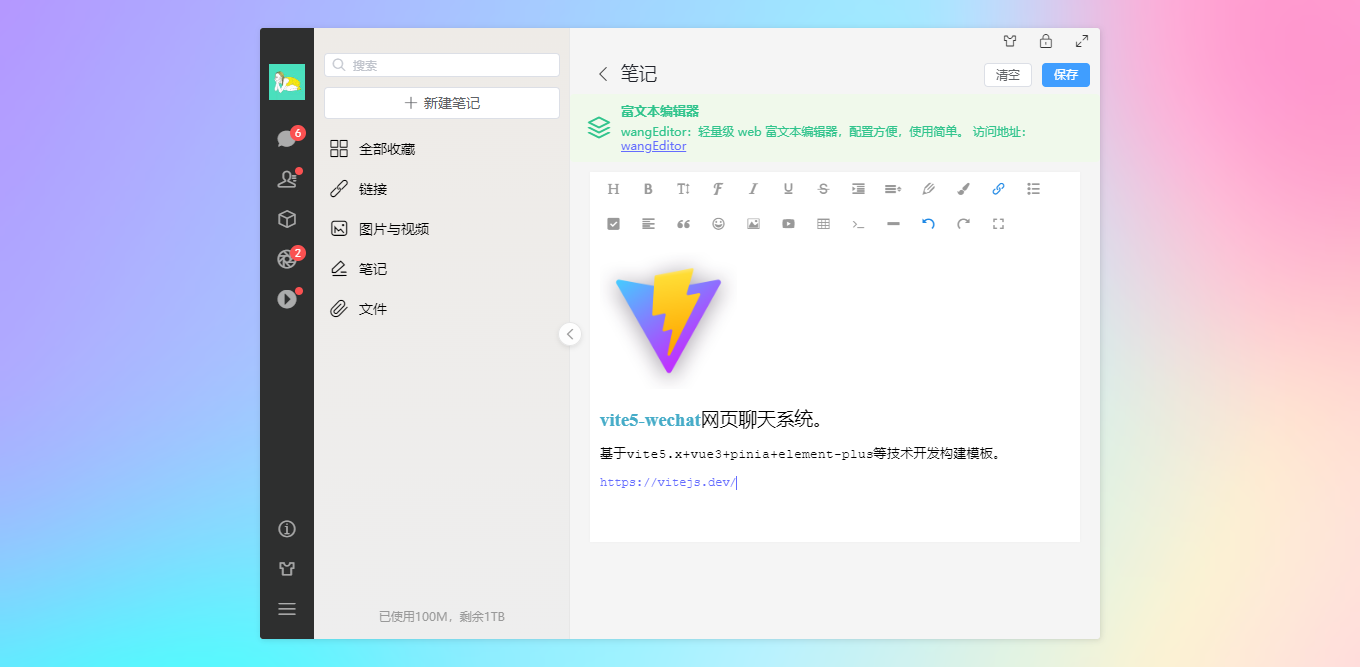1360x667 pixels.
Task: Collapse the notes panel with the chevron
Action: point(570,334)
